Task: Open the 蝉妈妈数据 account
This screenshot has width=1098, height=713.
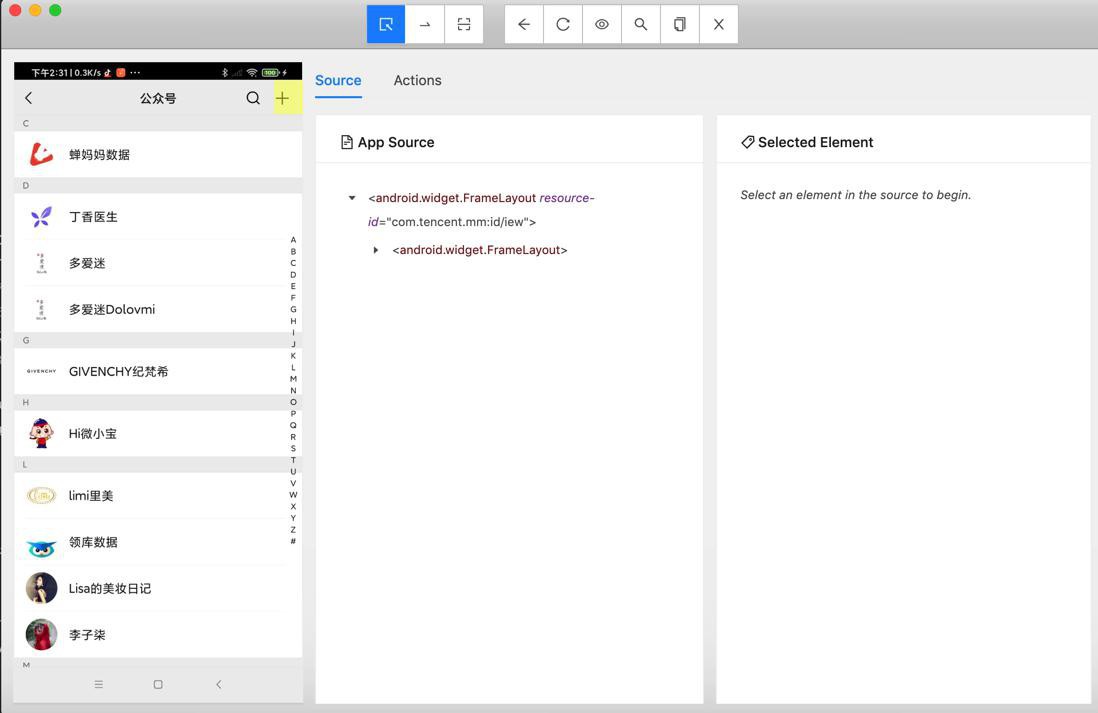Action: (158, 154)
